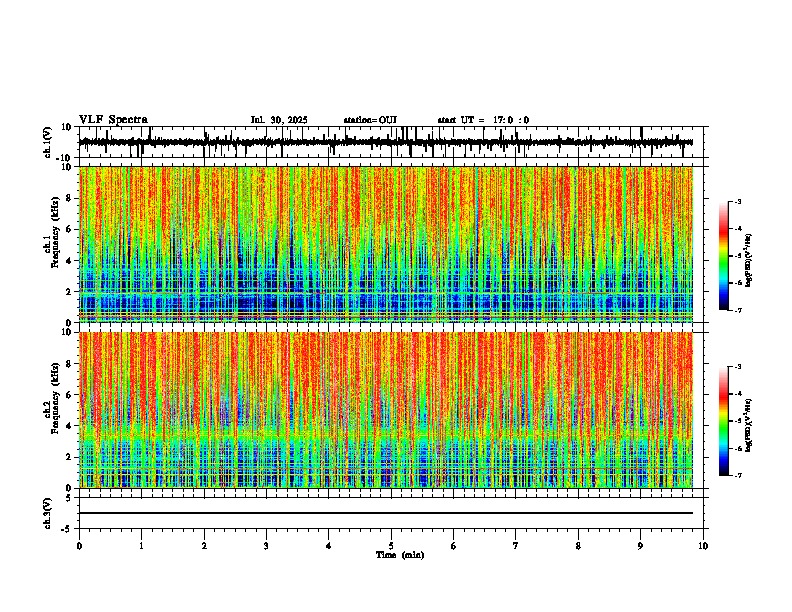Click the ch.2 spectrogram color scale bar
This screenshot has height=612, width=792.
click(724, 421)
